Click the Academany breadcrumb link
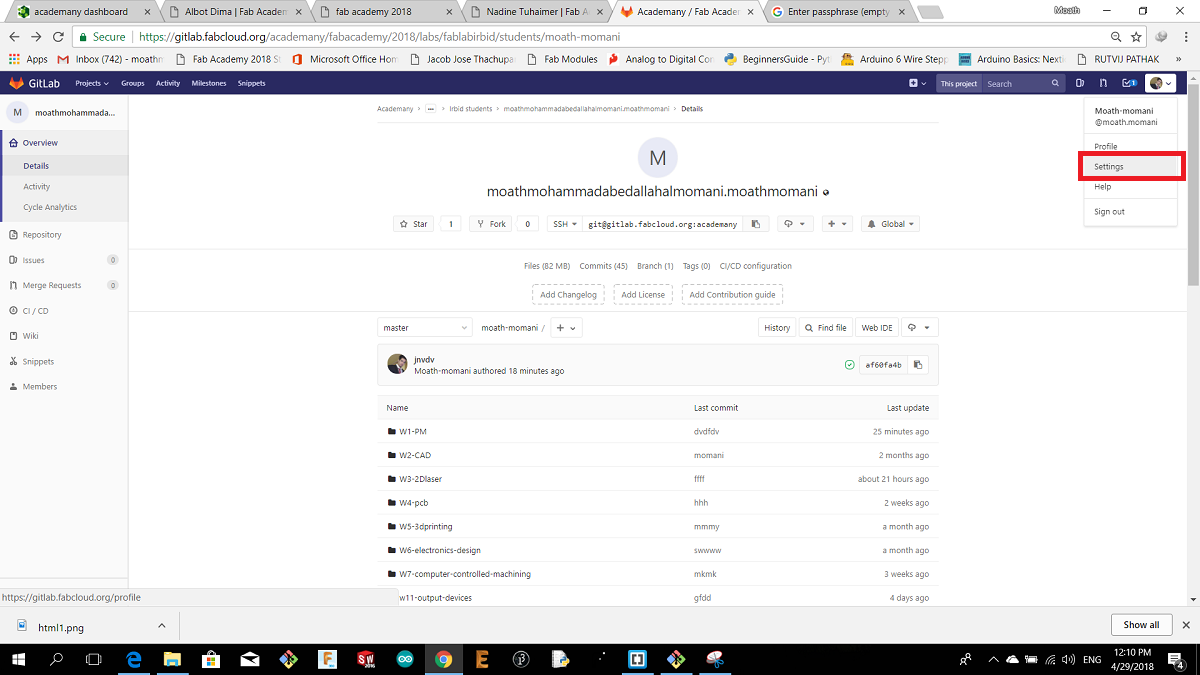 (x=395, y=108)
